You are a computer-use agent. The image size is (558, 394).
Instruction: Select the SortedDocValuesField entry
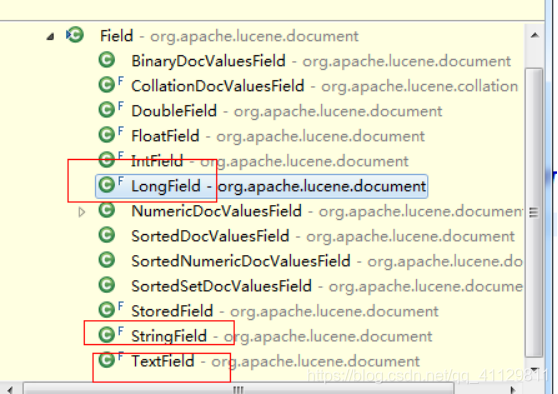[323, 236]
